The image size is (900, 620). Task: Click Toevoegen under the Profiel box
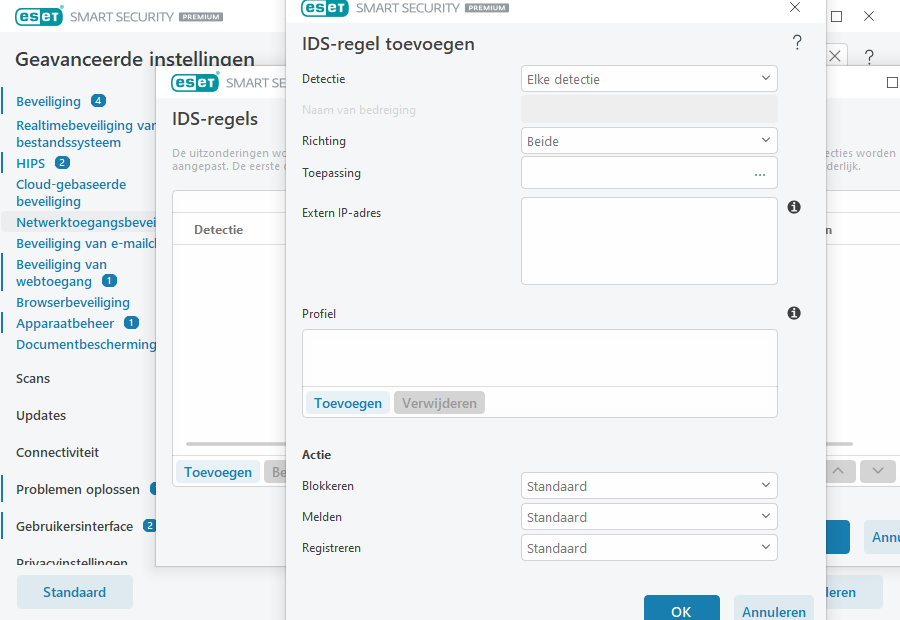coord(347,402)
